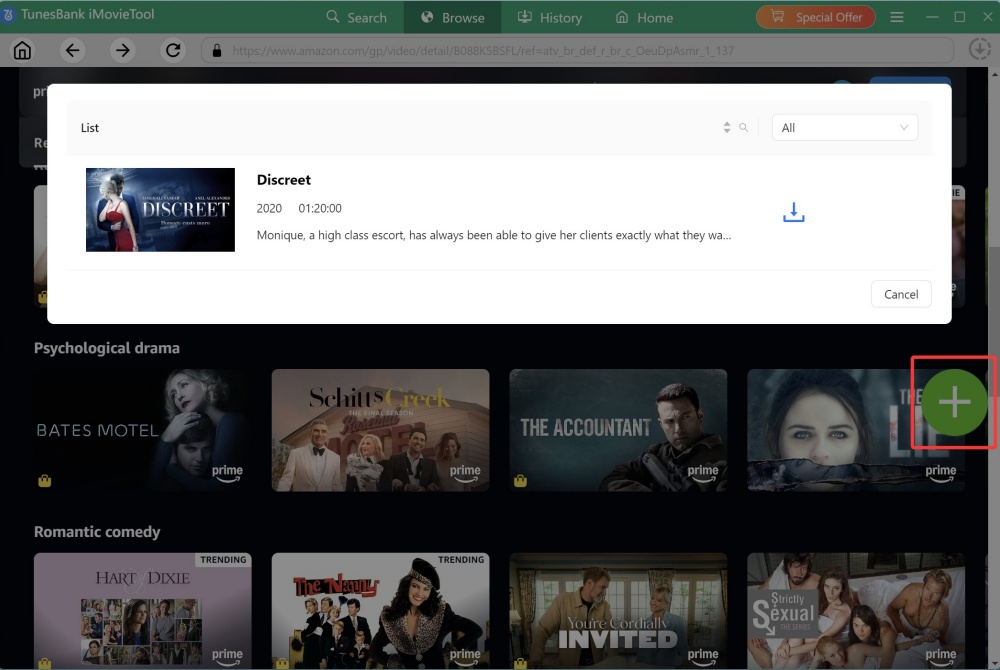Screen dimensions: 1000x670
Task: Select the Discreet movie poster thumbnail
Action: [x=160, y=209]
